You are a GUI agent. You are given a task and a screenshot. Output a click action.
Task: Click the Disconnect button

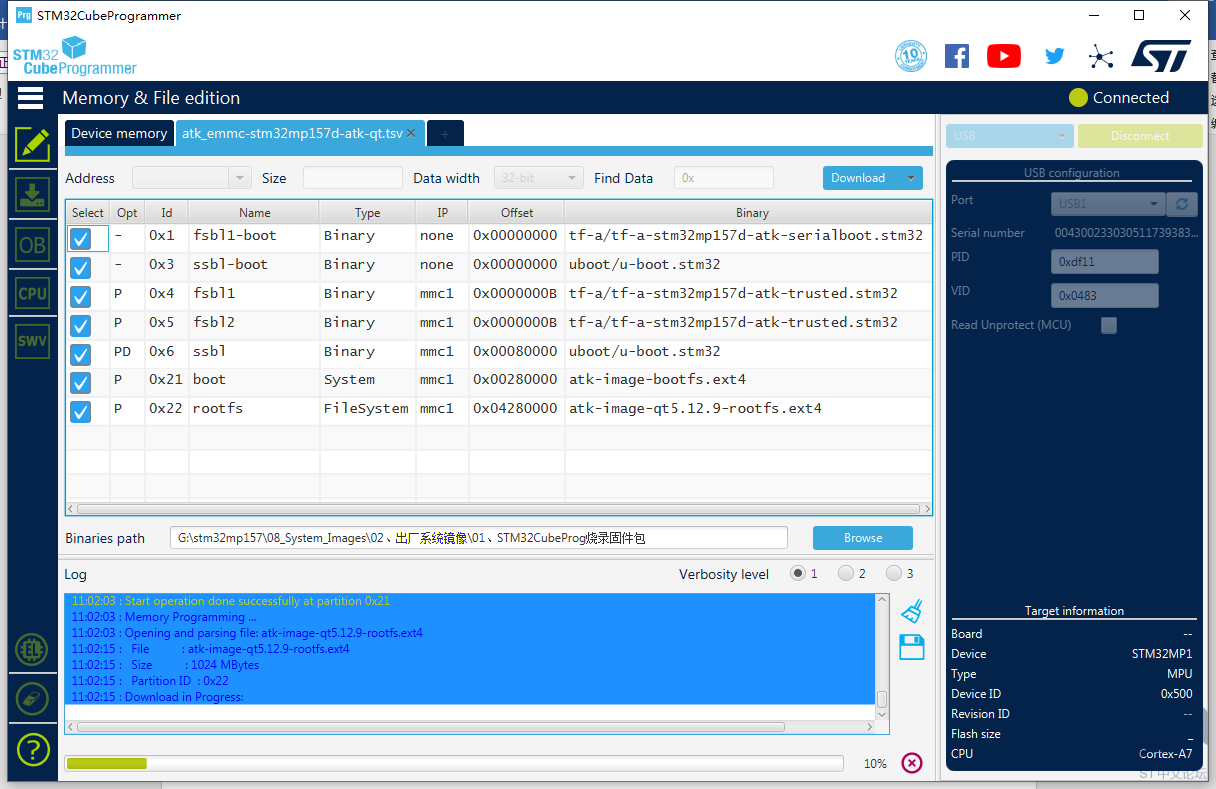1140,136
